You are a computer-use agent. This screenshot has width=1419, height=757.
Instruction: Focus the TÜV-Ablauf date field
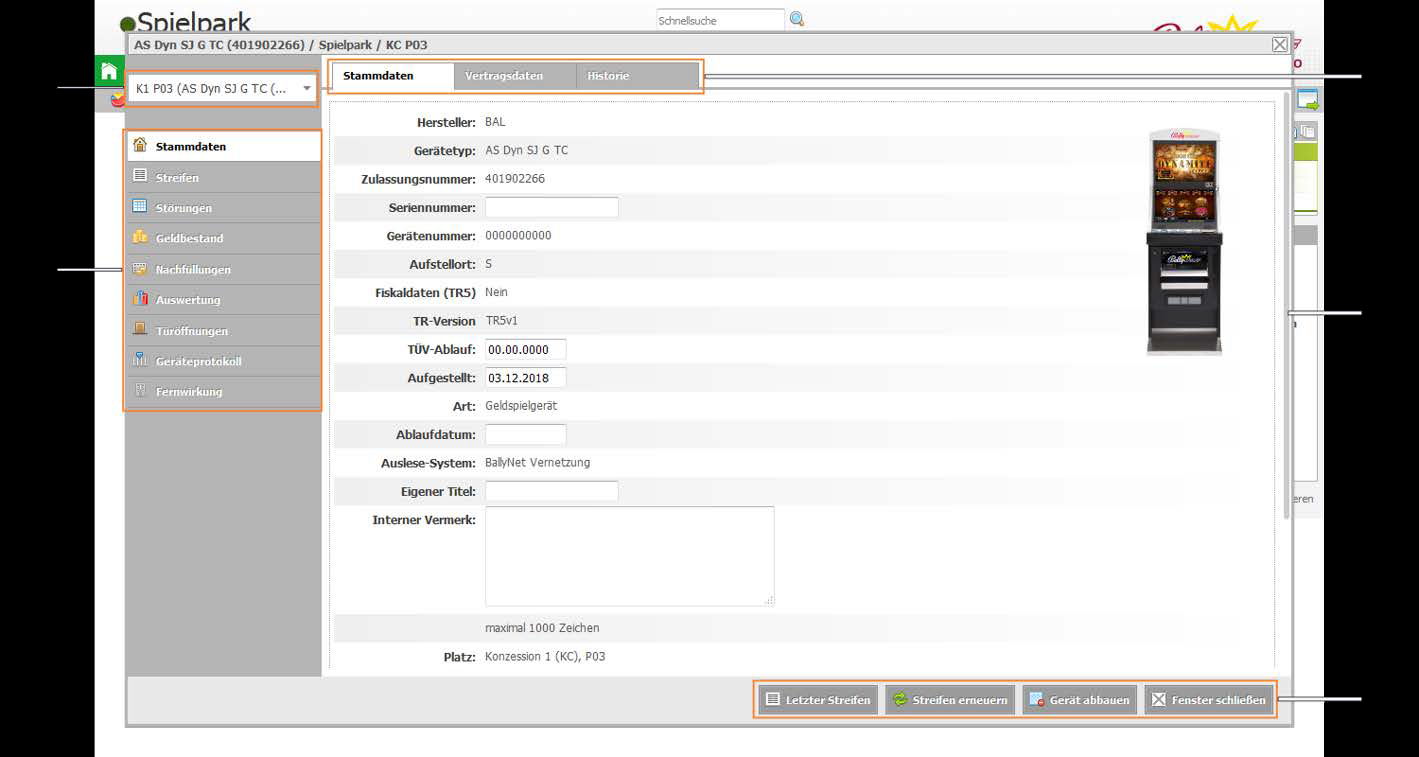tap(526, 349)
